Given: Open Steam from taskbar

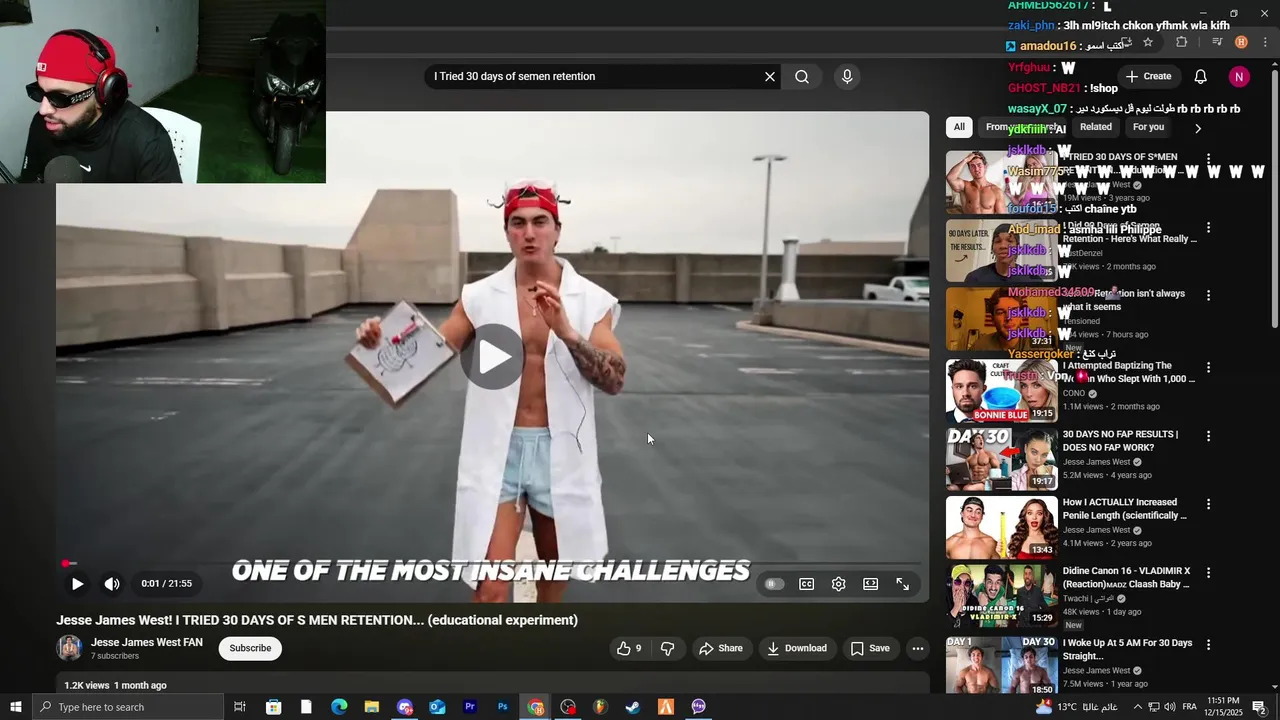Looking at the screenshot, I should 633,707.
